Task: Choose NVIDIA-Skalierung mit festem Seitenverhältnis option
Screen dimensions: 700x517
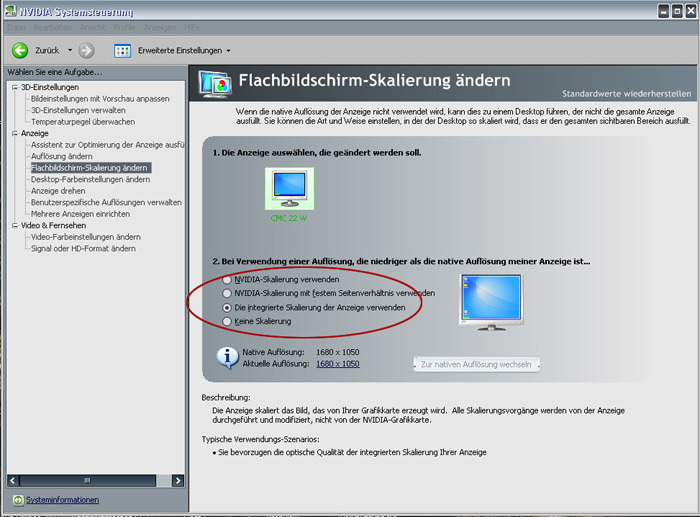Action: [228, 293]
